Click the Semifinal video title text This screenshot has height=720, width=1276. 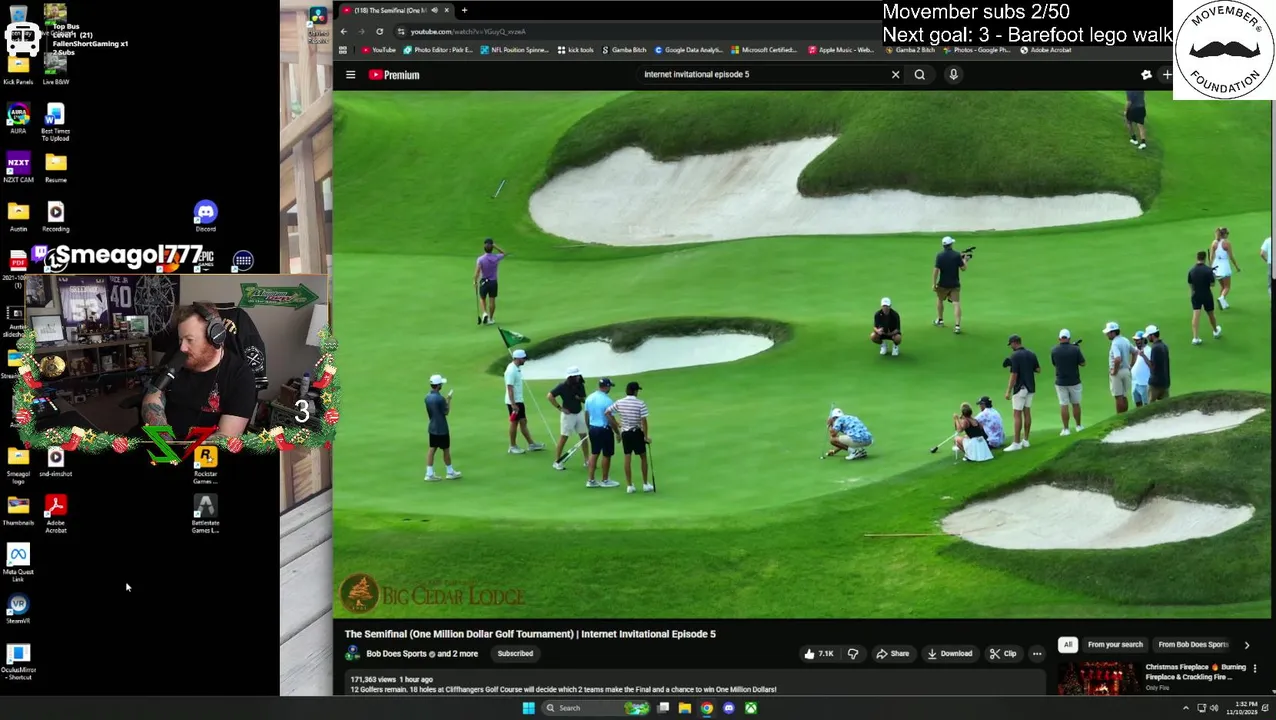coord(530,634)
